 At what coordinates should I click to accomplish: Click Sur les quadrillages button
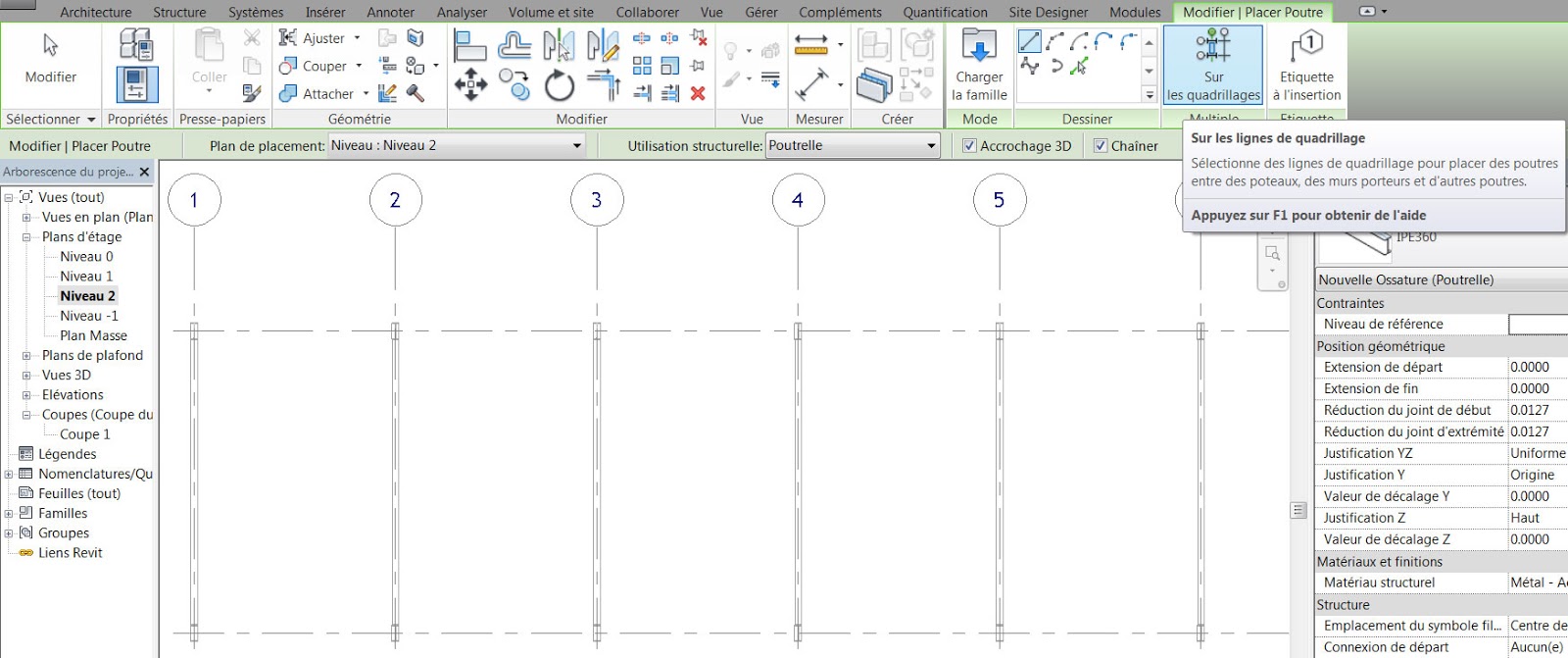point(1213,65)
